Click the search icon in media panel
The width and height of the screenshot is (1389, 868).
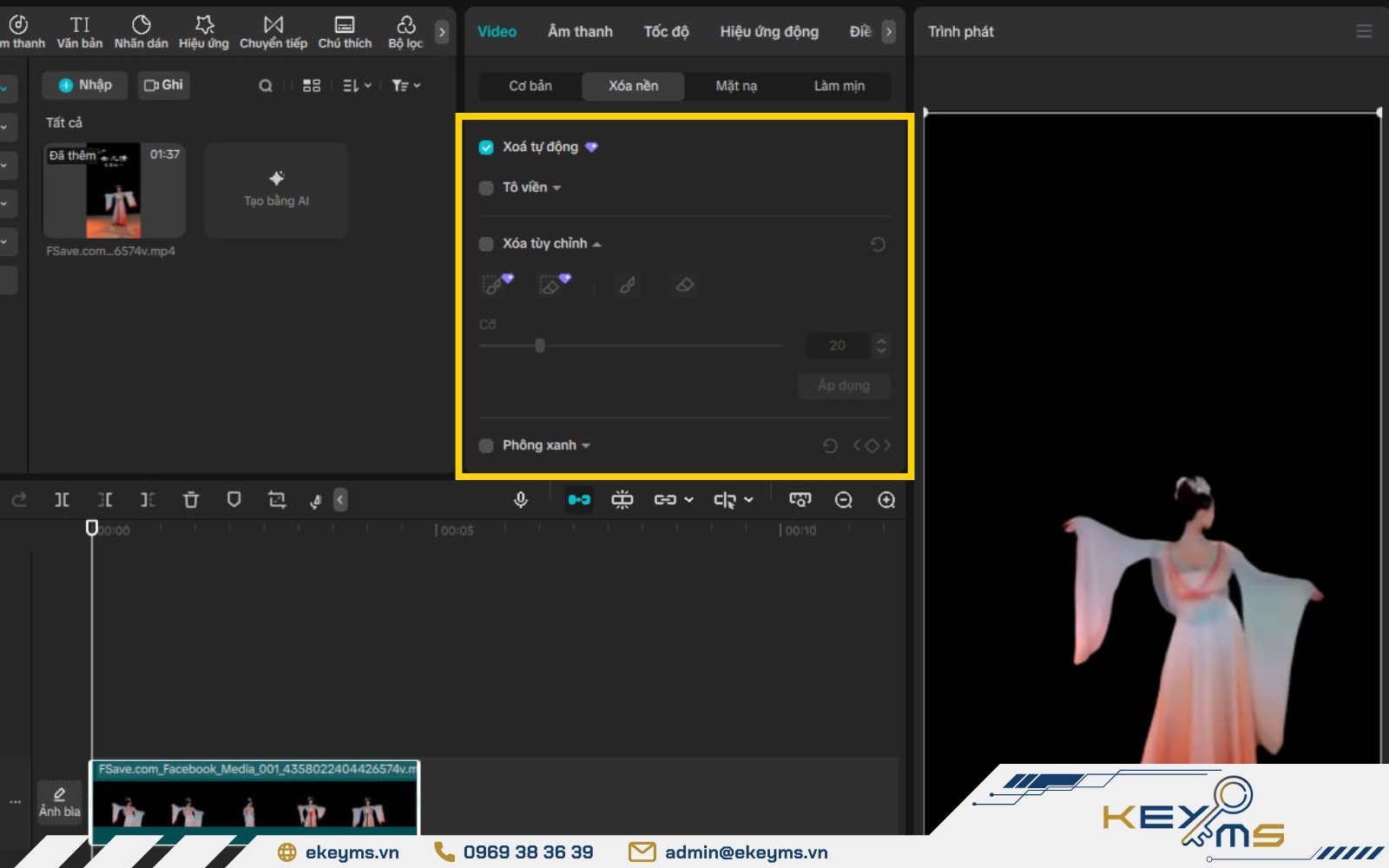tap(266, 86)
